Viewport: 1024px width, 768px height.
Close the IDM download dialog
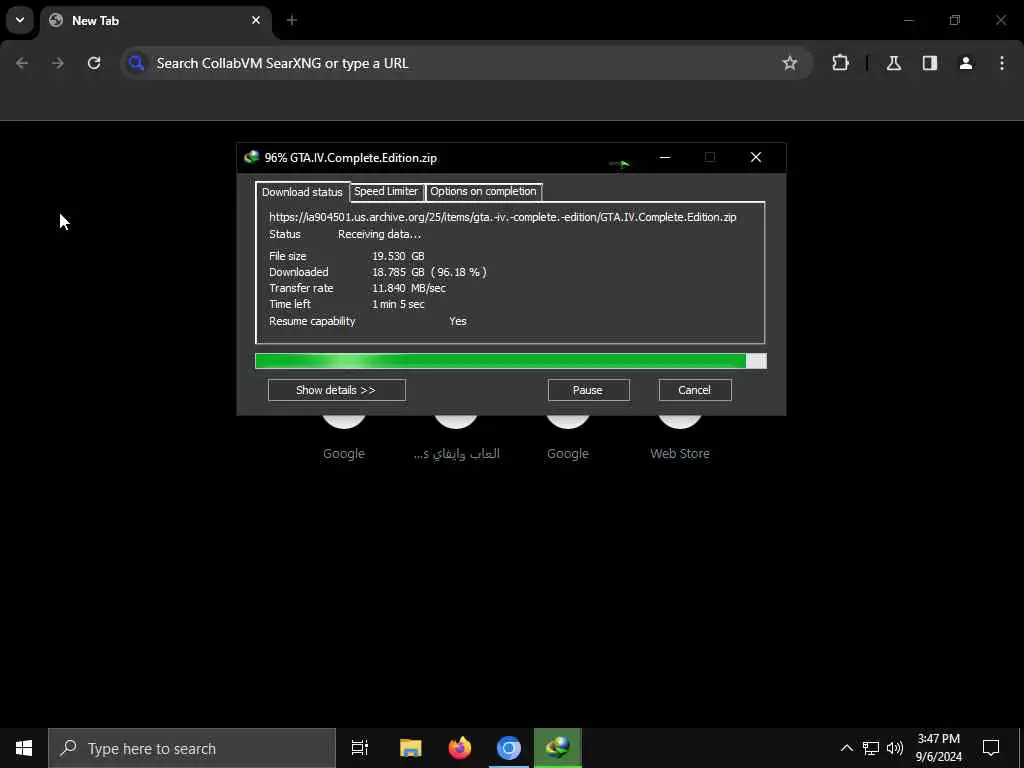tap(756, 157)
